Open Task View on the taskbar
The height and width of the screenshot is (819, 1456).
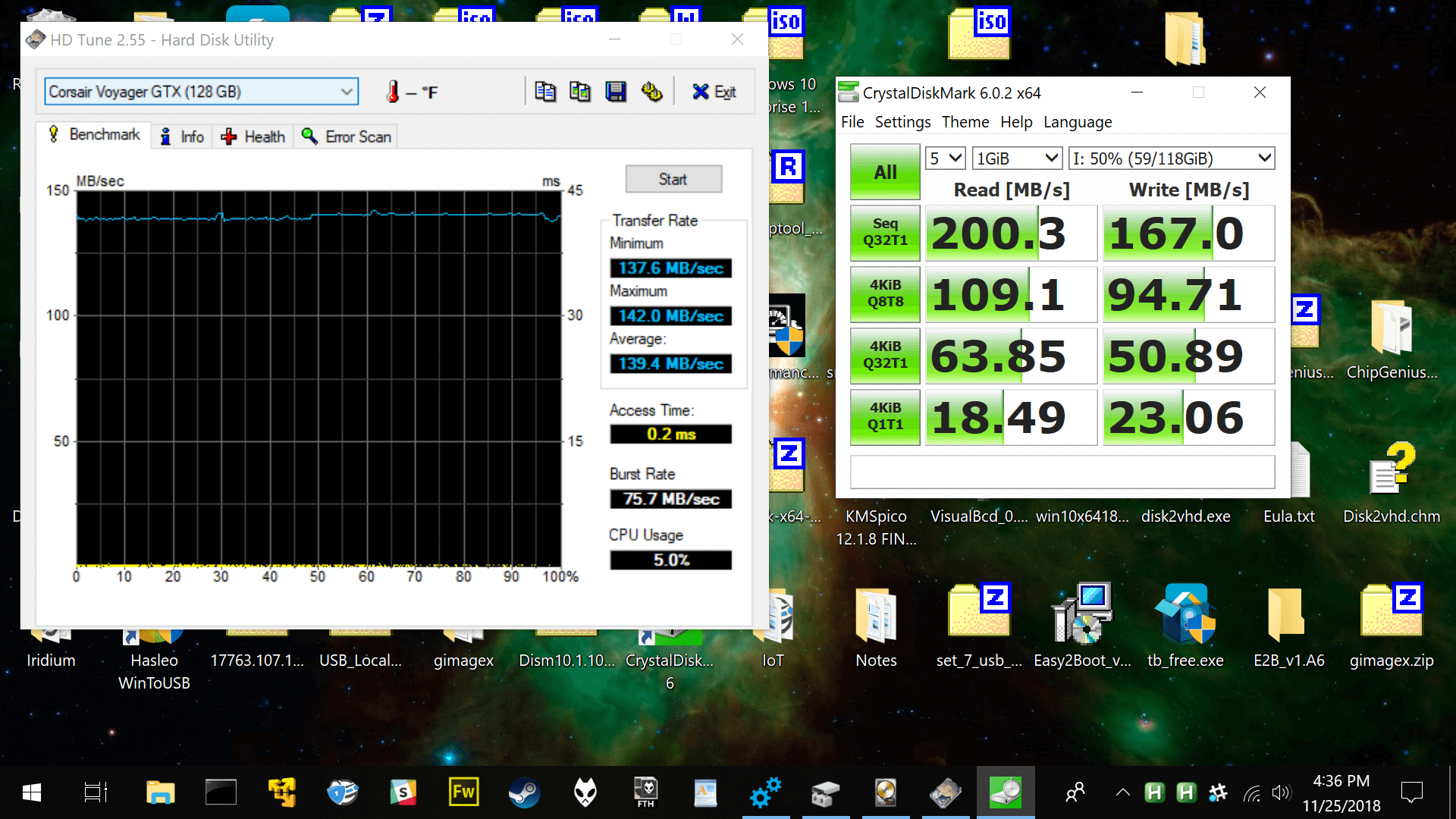(x=96, y=793)
